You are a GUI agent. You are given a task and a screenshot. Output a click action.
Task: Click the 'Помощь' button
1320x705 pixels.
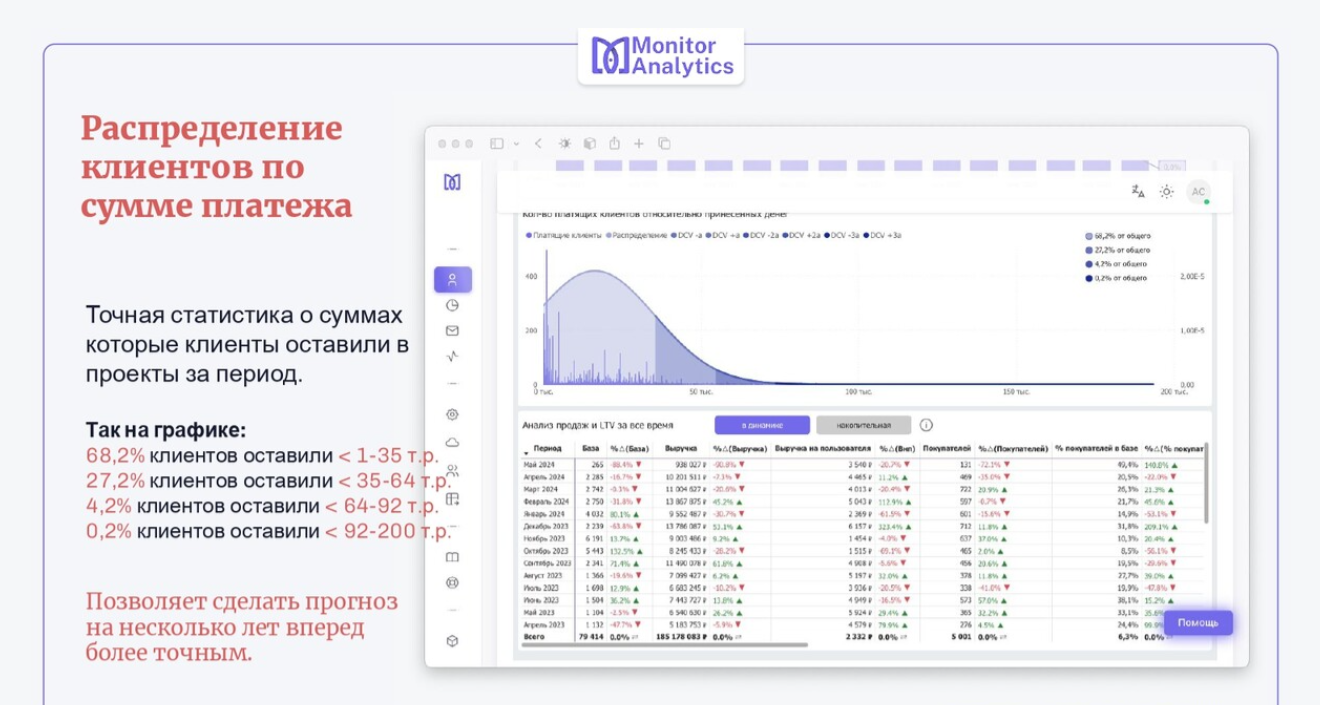click(1199, 622)
